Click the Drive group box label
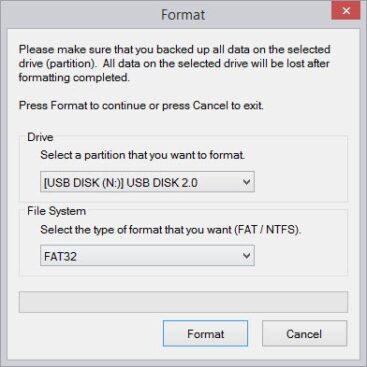The width and height of the screenshot is (367, 367). (x=40, y=137)
